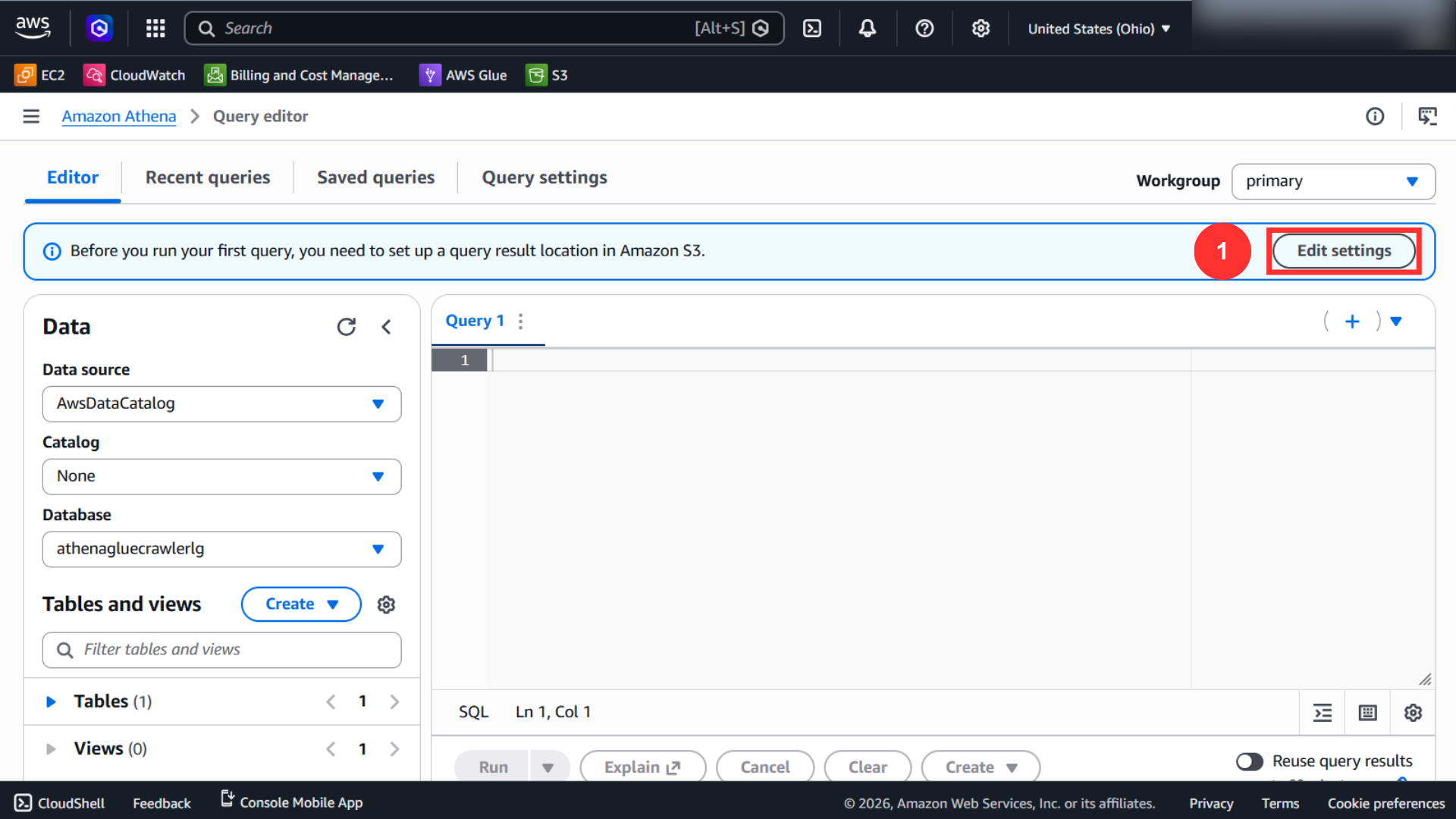Open Amazon Q assistant icon in top bar
The image size is (1456, 819).
point(99,28)
